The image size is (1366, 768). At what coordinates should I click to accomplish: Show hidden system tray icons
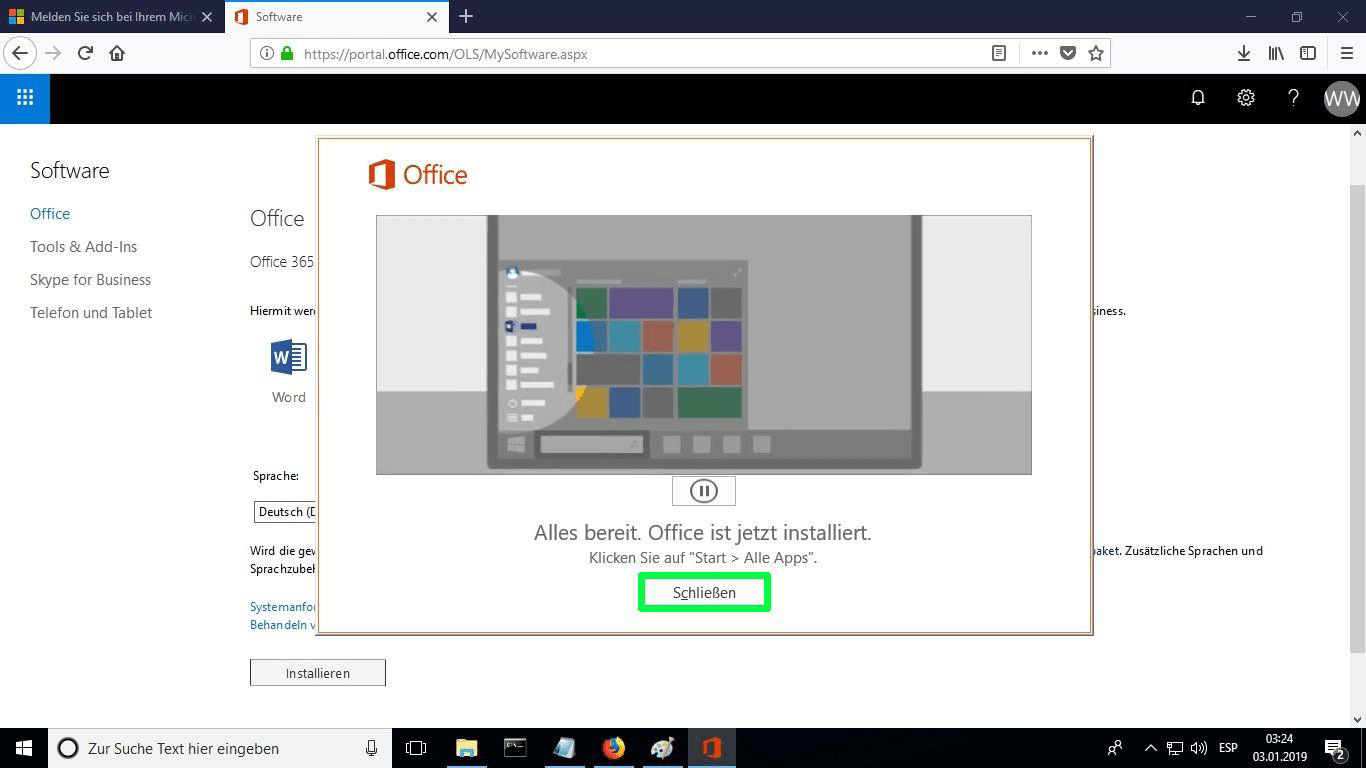tap(1150, 748)
